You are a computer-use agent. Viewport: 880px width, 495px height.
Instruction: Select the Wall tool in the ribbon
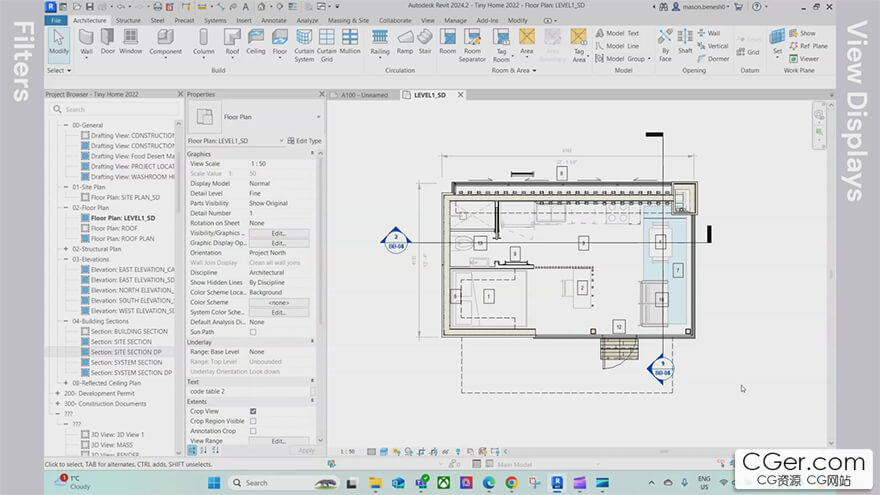(x=86, y=42)
